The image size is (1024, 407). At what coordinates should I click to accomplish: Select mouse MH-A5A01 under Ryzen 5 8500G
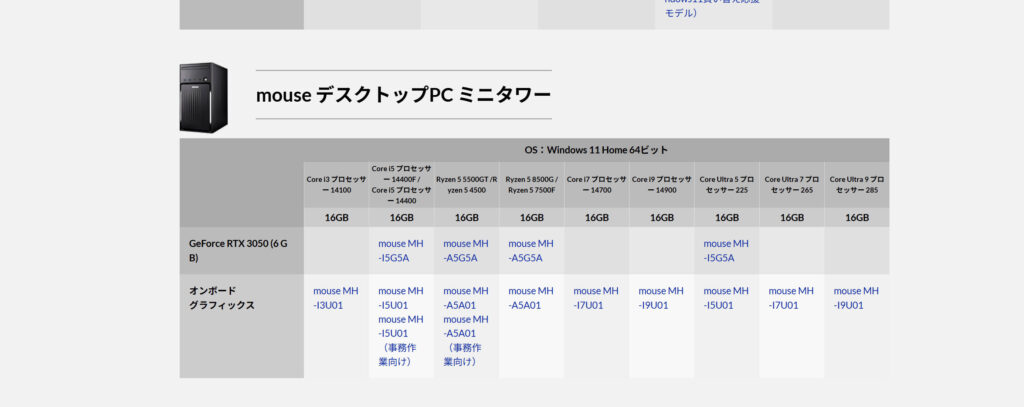coord(531,298)
